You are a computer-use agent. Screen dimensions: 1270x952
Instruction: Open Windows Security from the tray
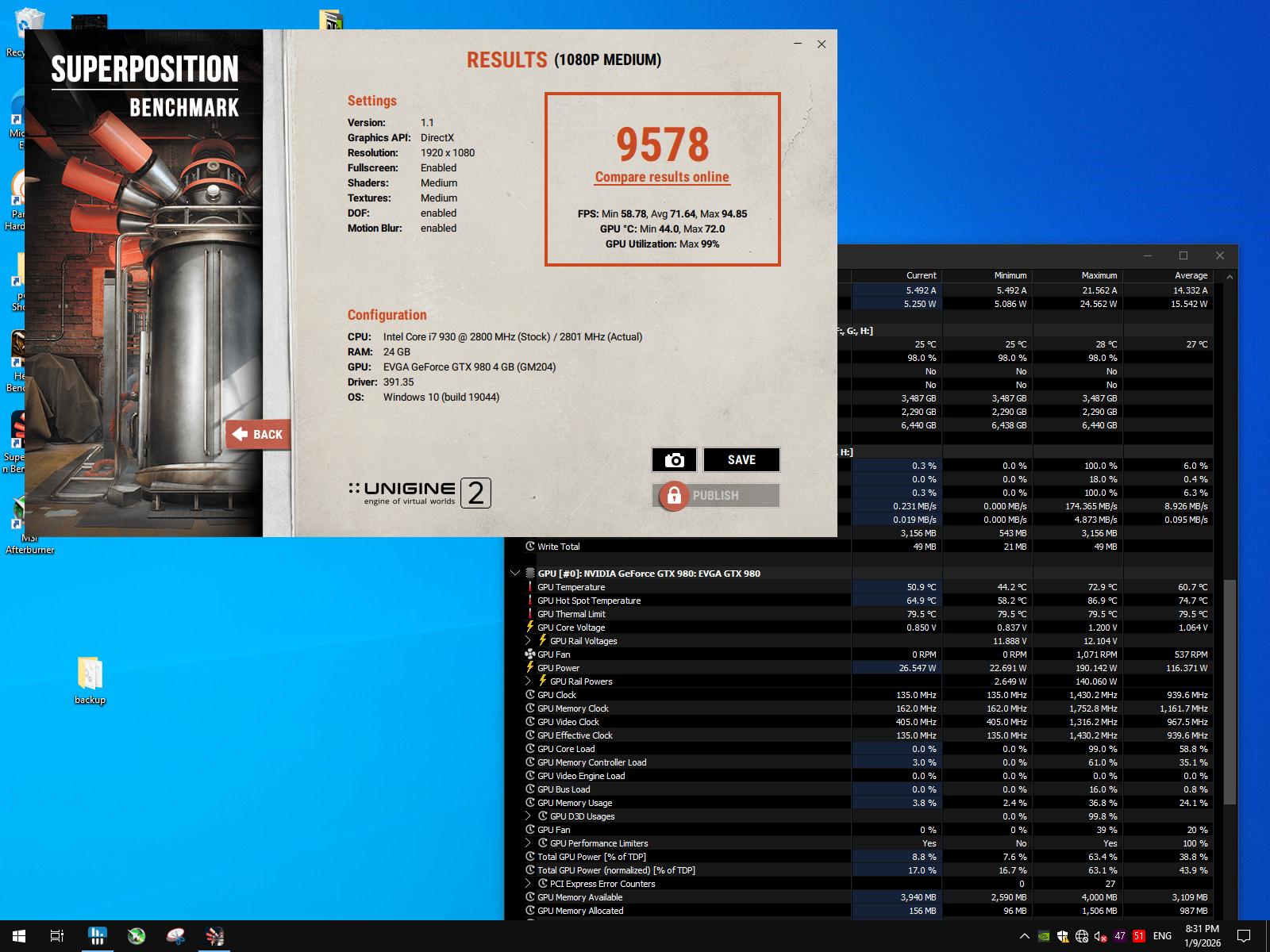pyautogui.click(x=1063, y=936)
